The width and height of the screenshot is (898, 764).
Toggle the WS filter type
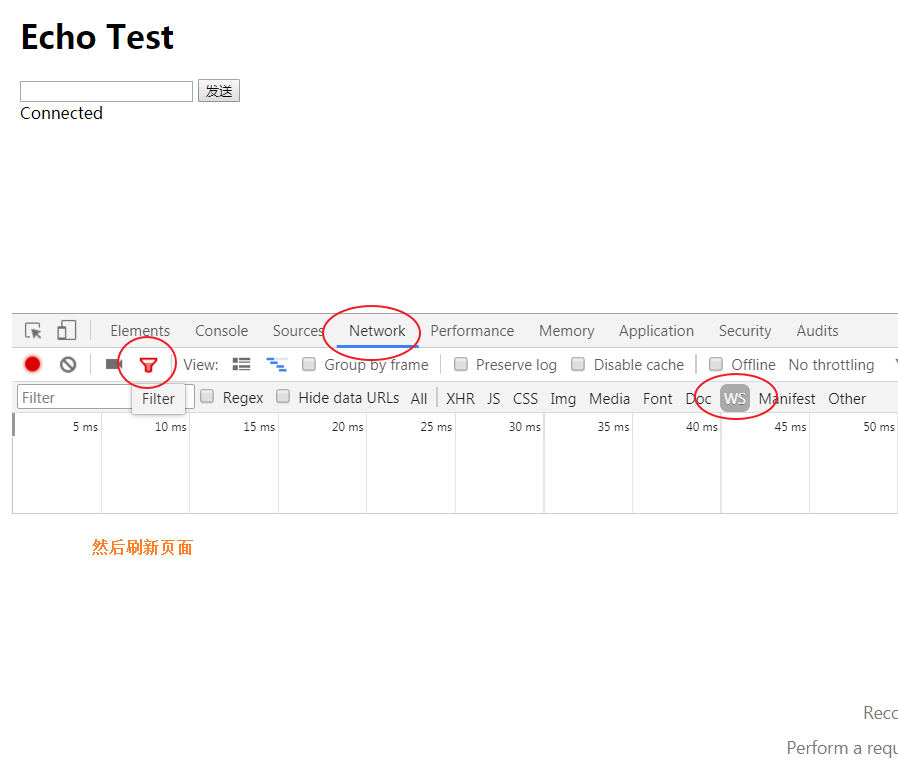point(735,399)
